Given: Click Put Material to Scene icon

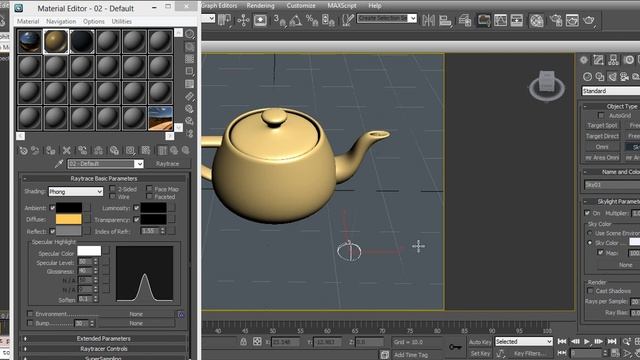Looking at the screenshot, I should pyautogui.click(x=36, y=151).
